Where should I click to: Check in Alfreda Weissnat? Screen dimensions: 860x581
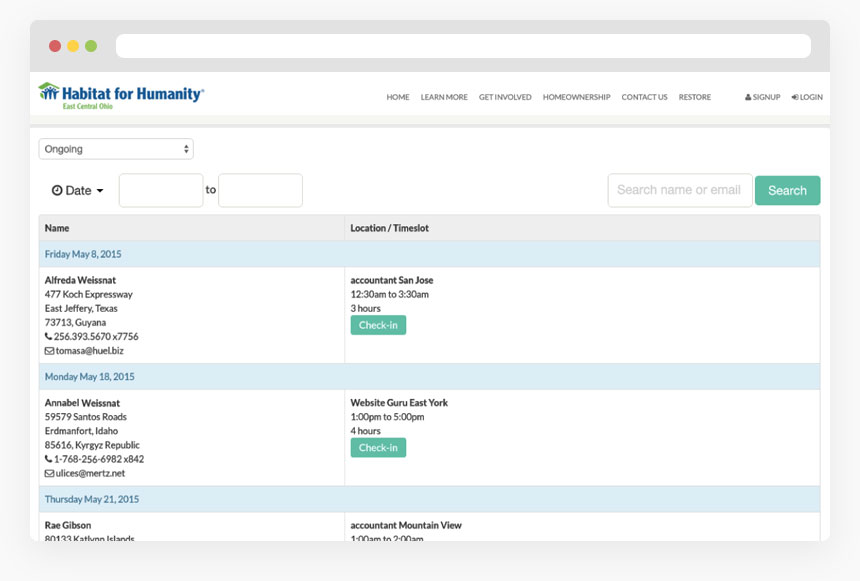pos(378,325)
